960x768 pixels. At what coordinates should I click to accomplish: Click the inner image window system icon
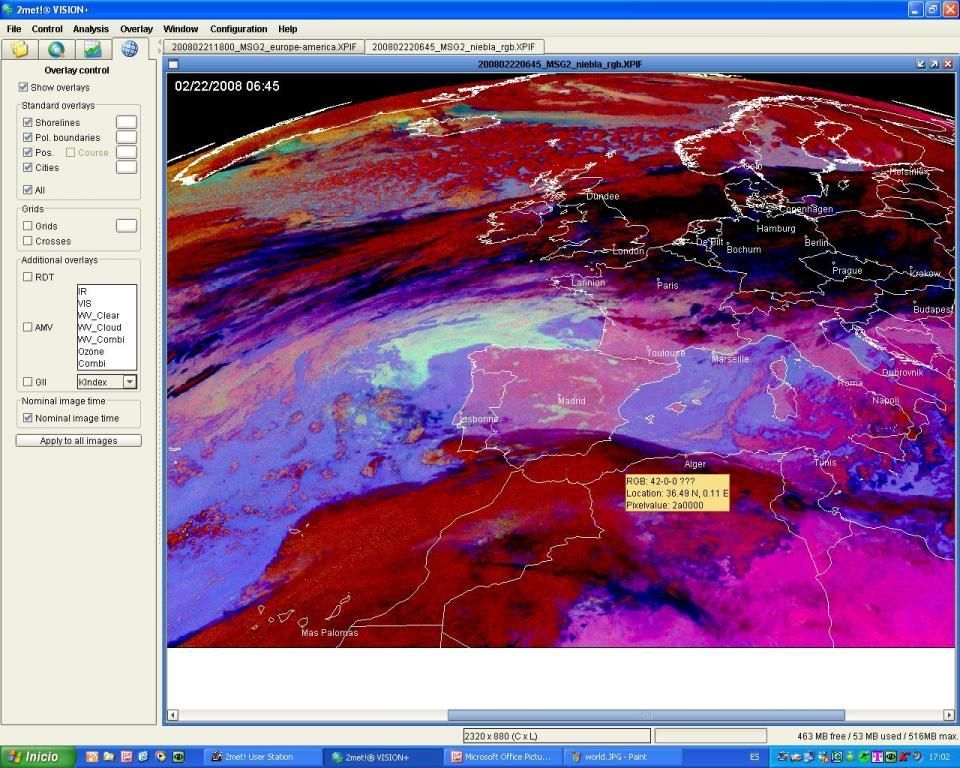coord(173,64)
